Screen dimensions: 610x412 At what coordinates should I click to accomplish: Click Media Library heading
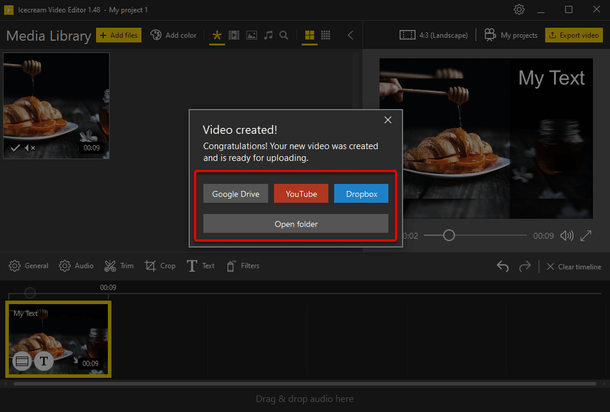[49, 36]
